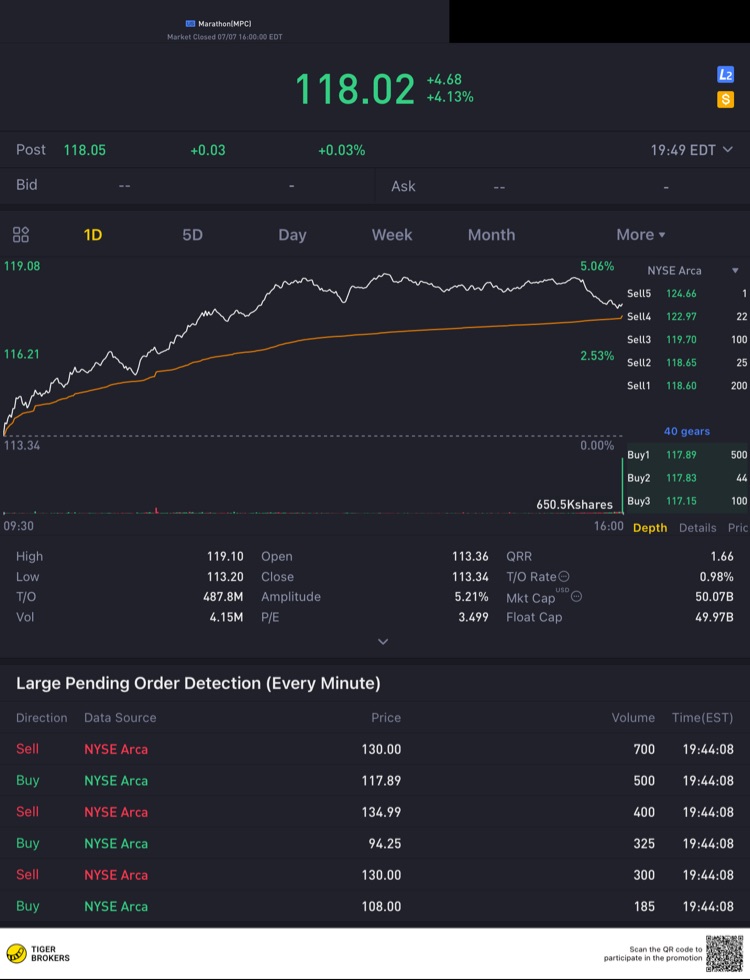This screenshot has width=750, height=980.
Task: Click the Sell1 118.60 order row
Action: point(687,386)
